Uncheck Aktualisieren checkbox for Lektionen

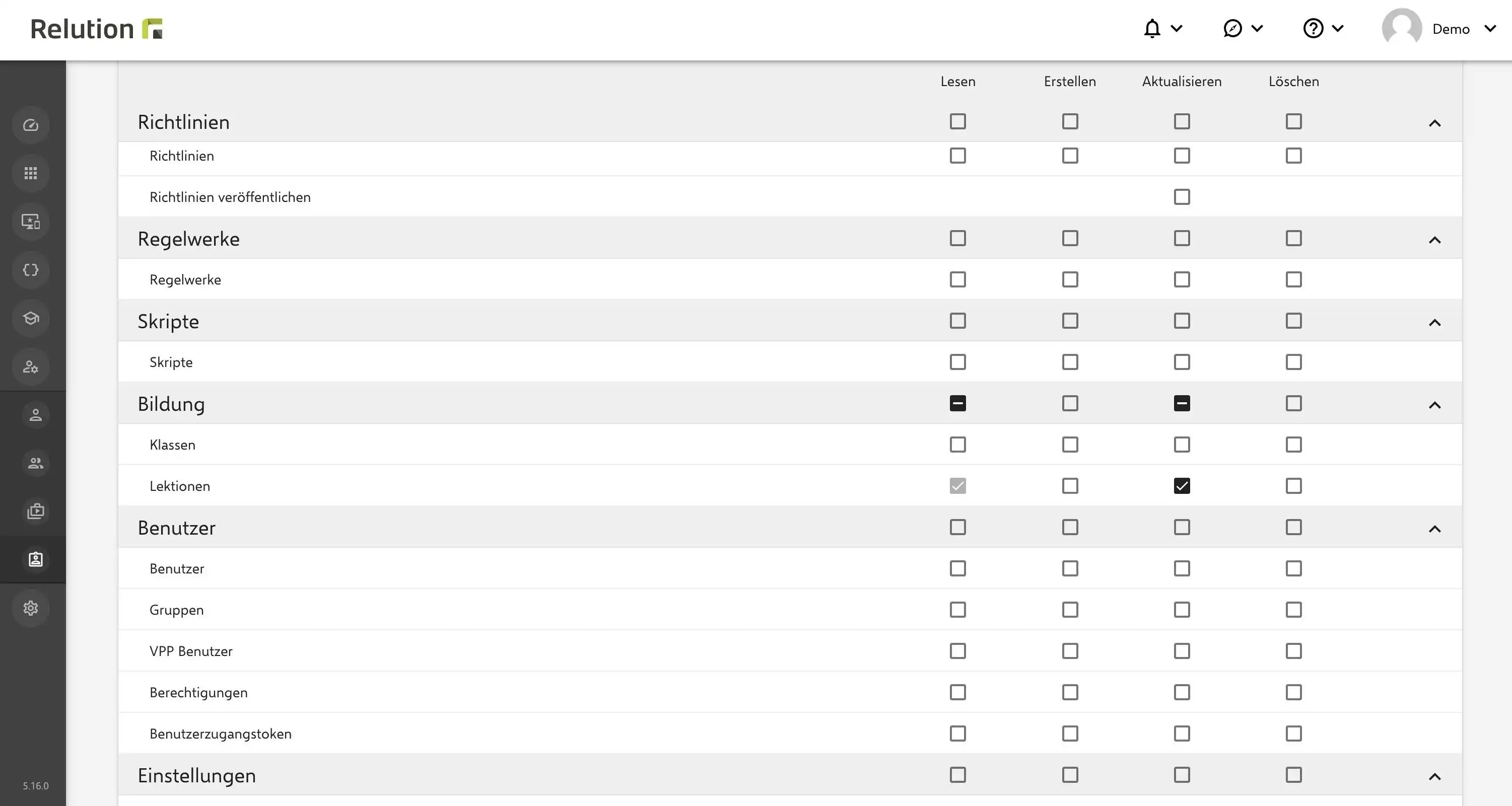point(1182,486)
